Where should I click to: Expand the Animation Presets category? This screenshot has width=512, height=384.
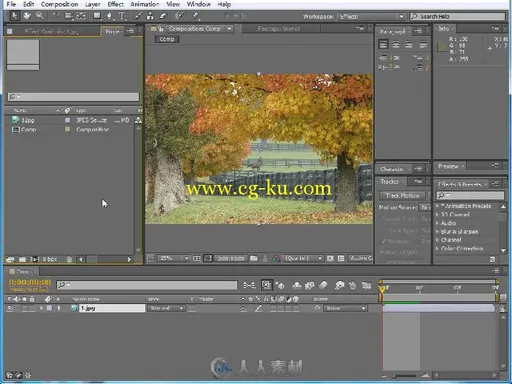(438, 206)
